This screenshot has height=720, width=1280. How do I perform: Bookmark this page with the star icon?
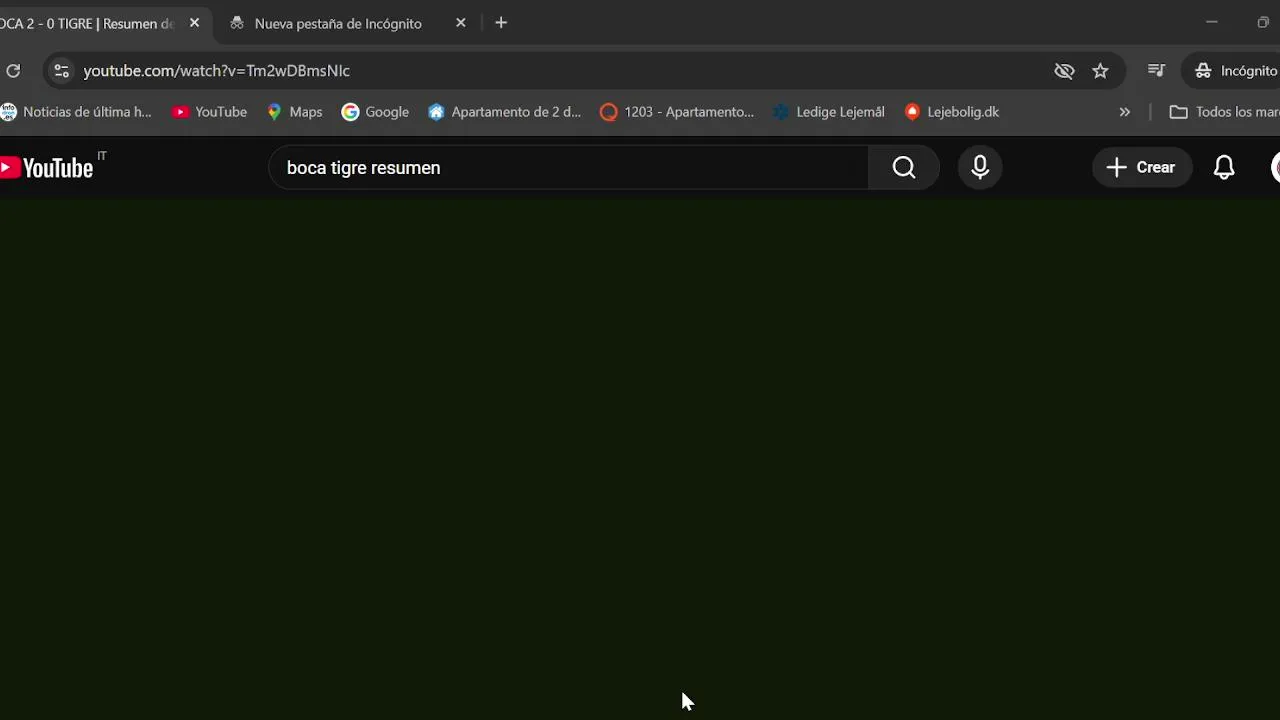coord(1100,71)
